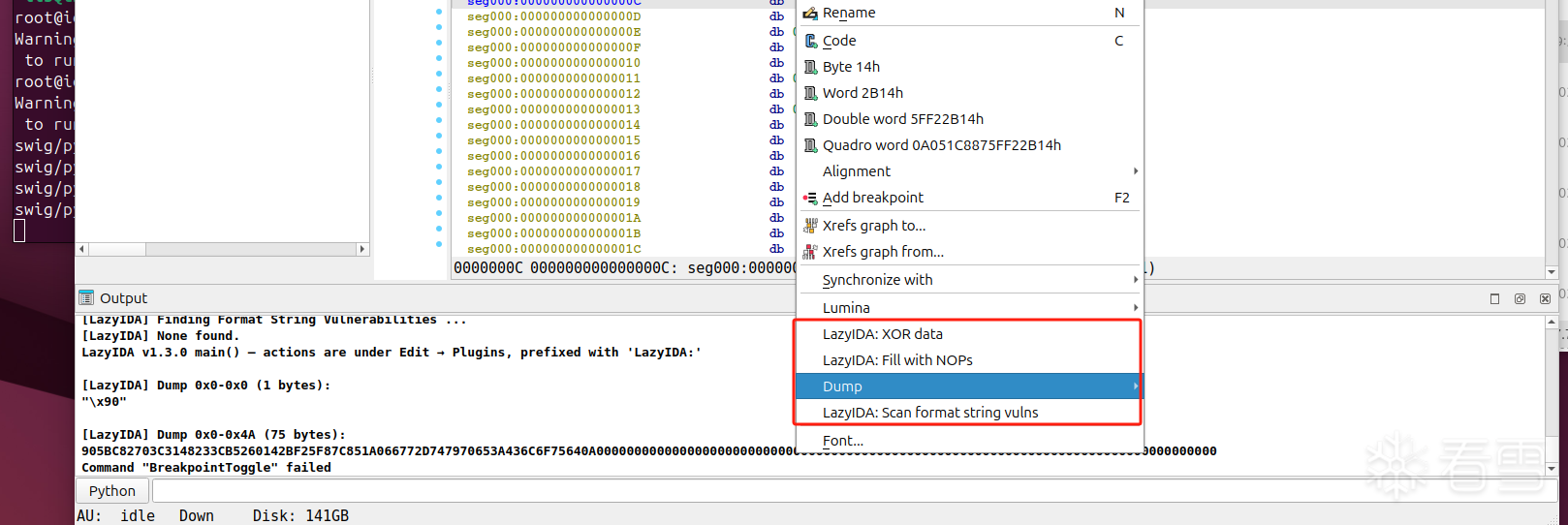This screenshot has width=1568, height=525.
Task: Click 'Dump 0x0-0x0 (1 bytes)' output line
Action: click(x=206, y=386)
